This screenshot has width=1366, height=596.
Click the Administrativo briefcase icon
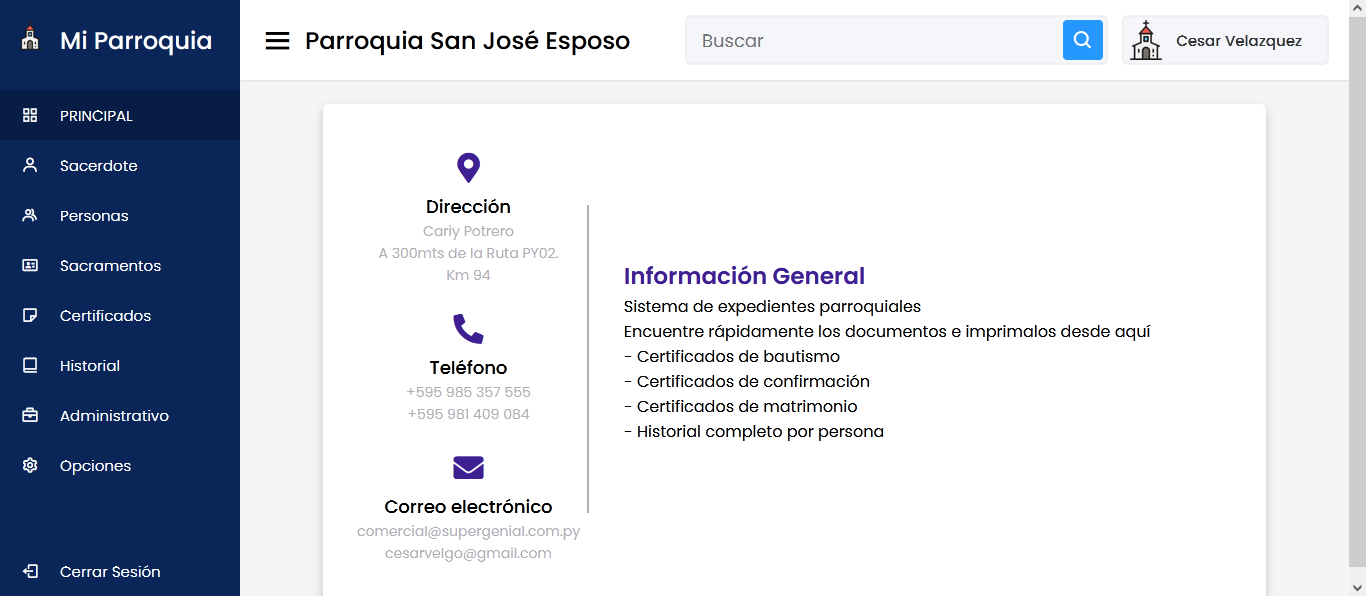30,416
